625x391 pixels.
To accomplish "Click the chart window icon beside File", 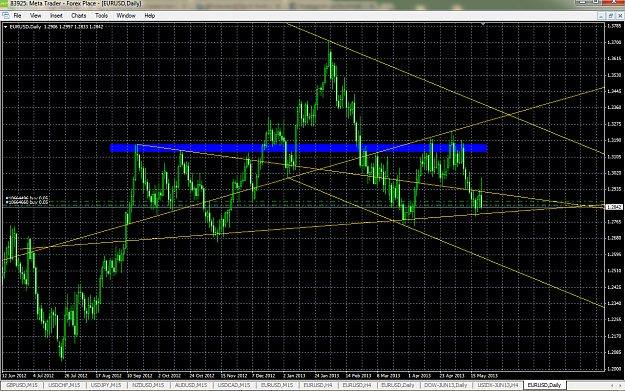I will [x=6, y=16].
